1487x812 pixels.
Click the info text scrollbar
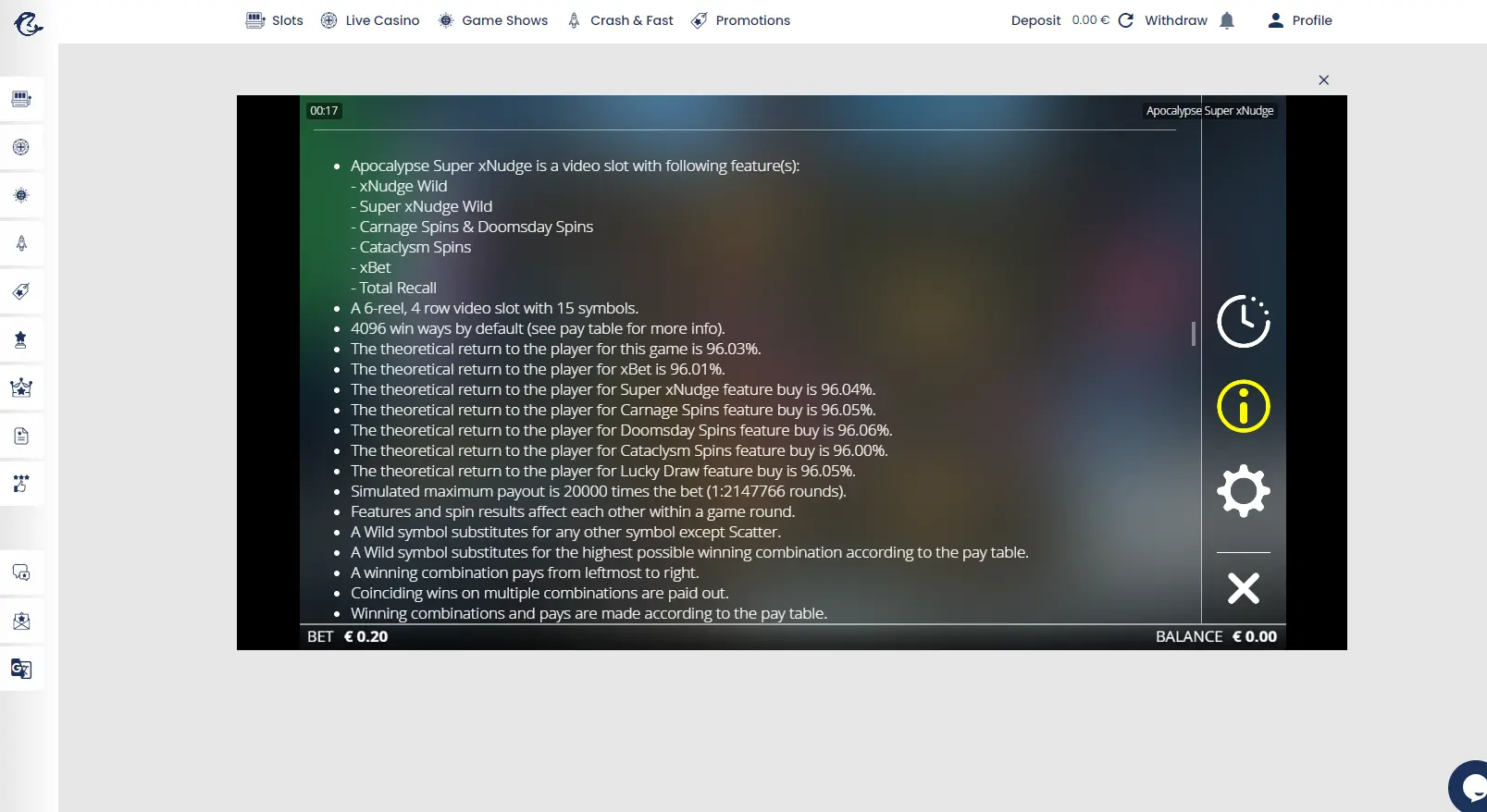[x=1194, y=334]
